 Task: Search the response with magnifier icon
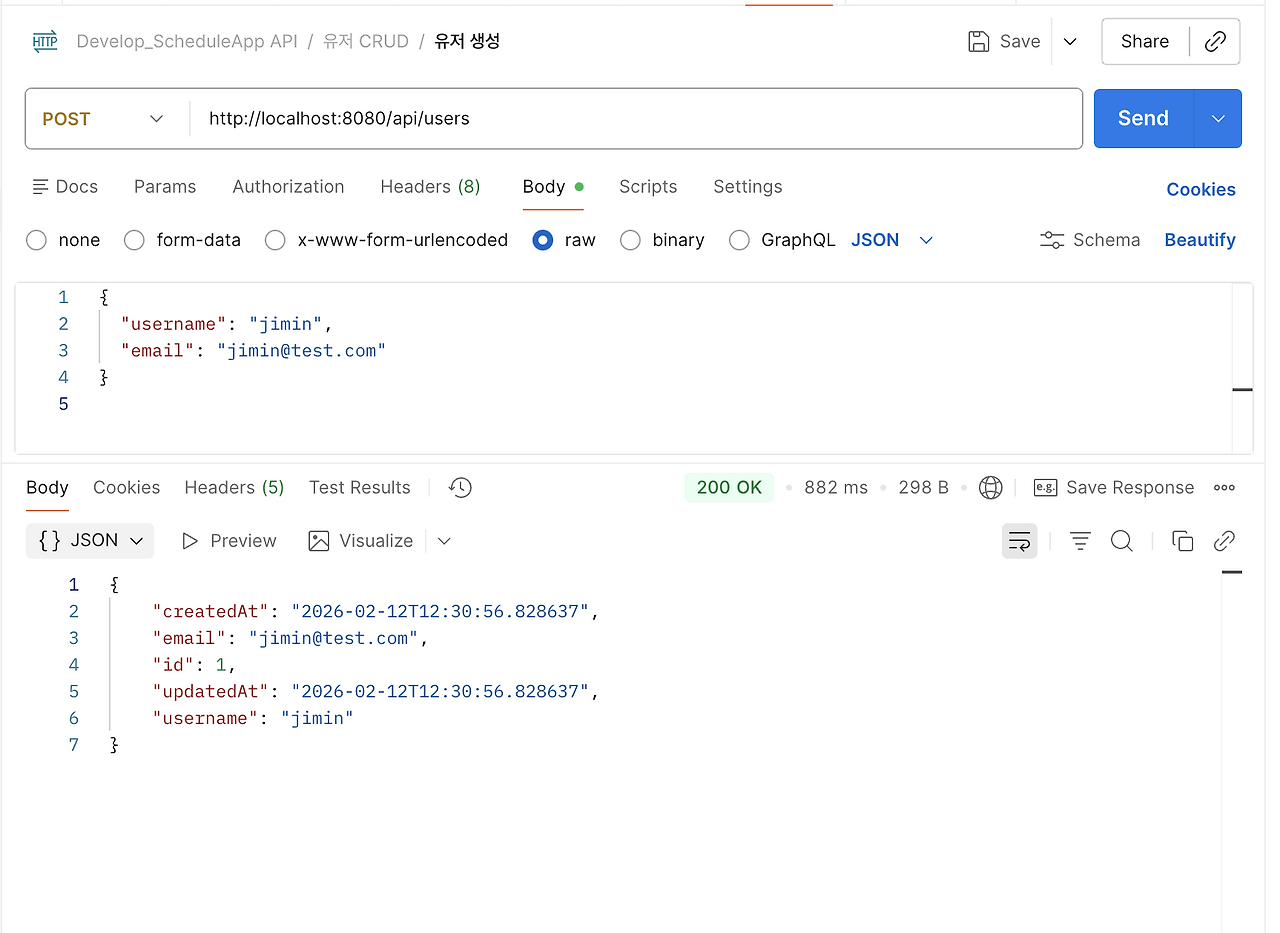tap(1122, 541)
